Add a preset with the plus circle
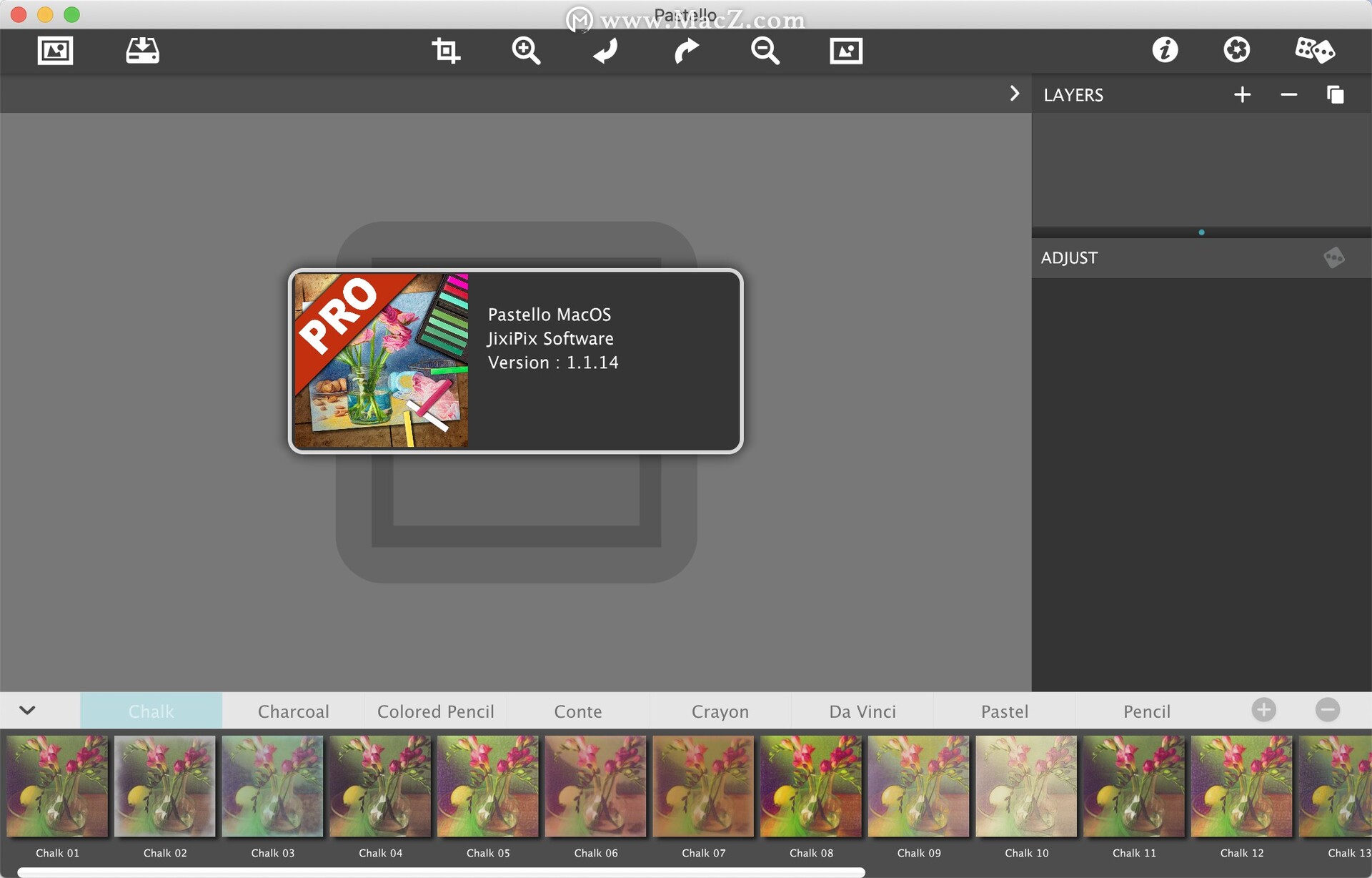 (x=1263, y=710)
